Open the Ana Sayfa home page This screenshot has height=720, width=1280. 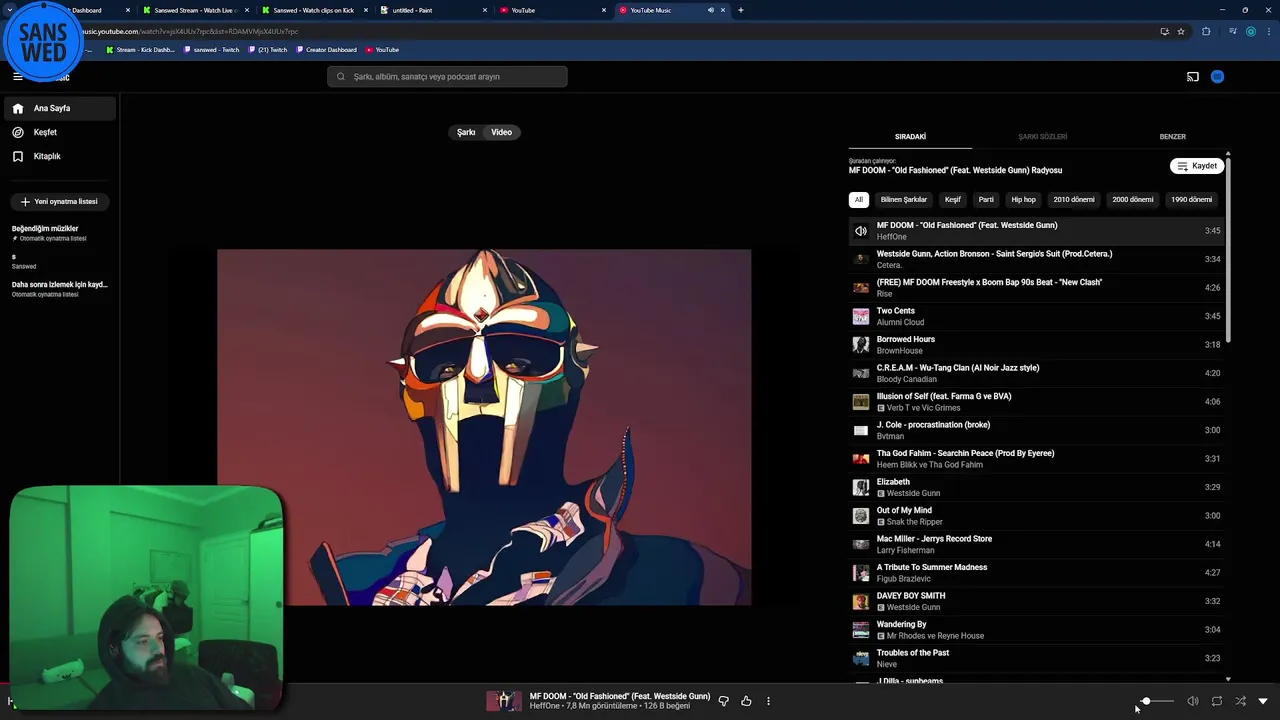pyautogui.click(x=59, y=108)
